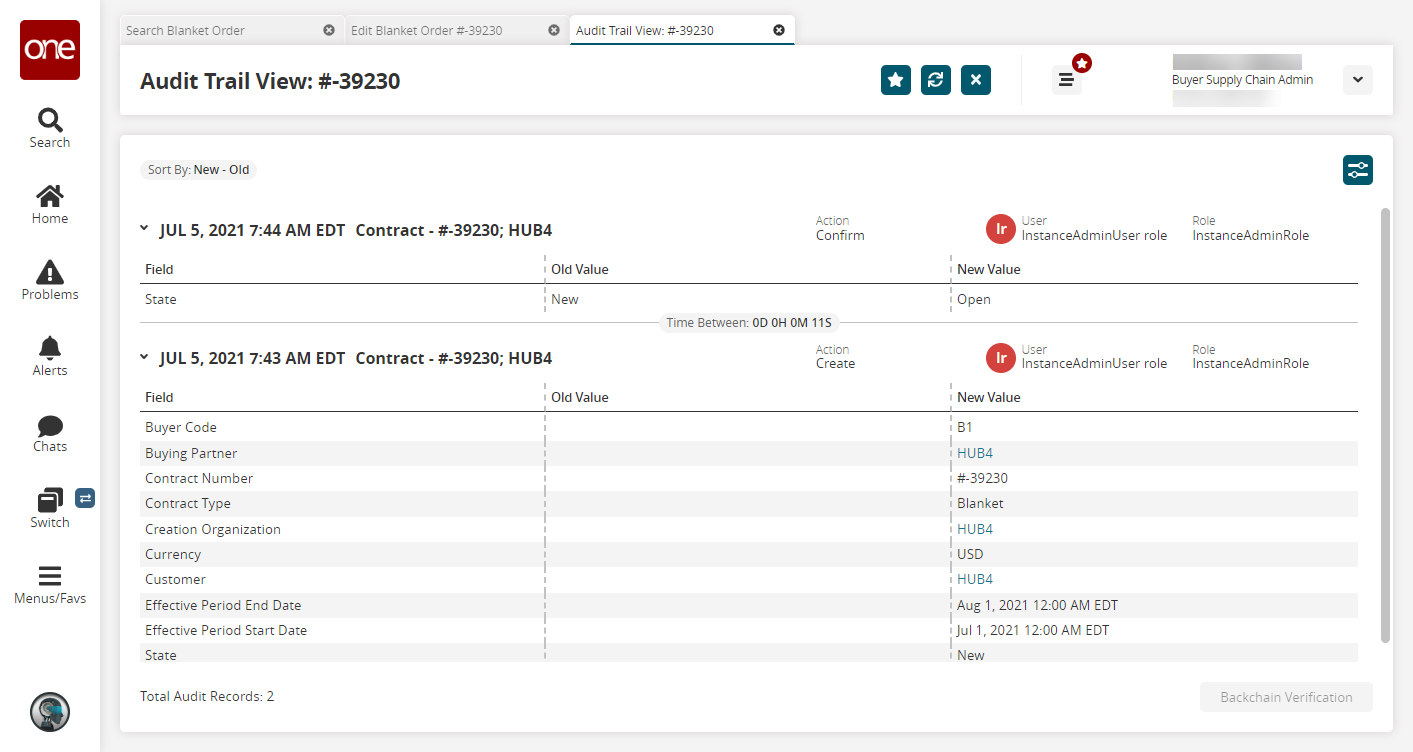Expand the user role dropdown arrow

[x=1357, y=80]
